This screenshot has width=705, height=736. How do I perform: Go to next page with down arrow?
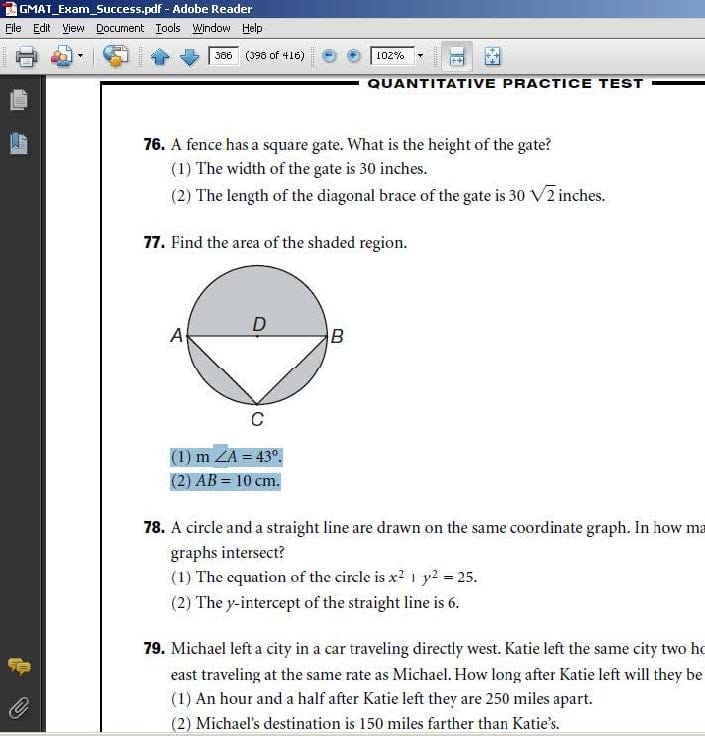tap(190, 56)
